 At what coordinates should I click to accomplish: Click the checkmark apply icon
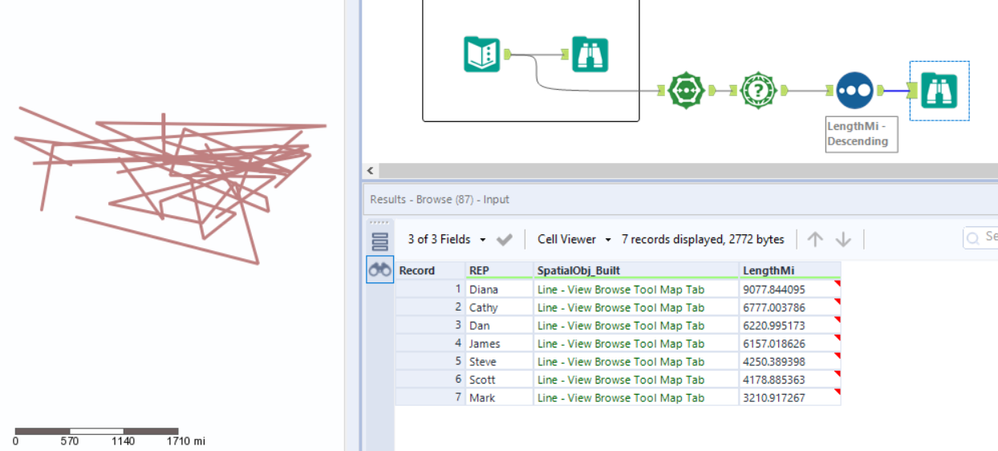pos(505,240)
